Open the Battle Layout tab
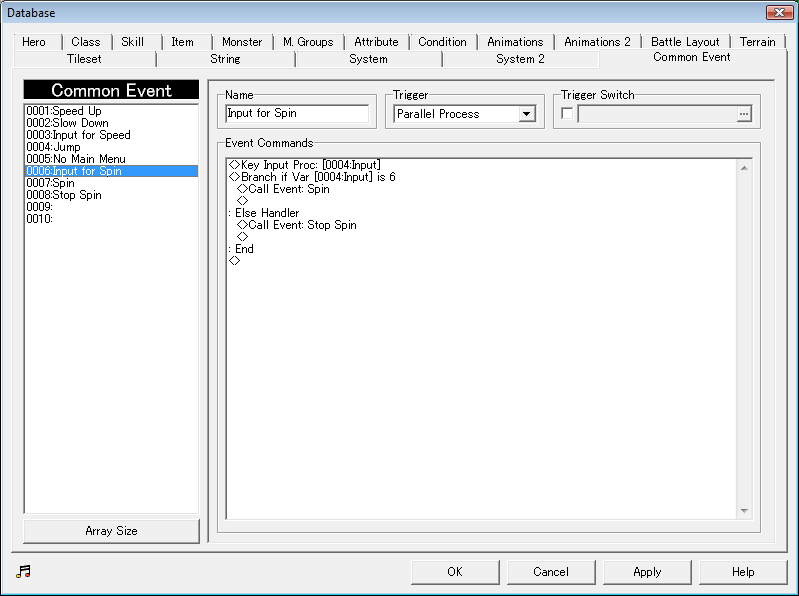The height and width of the screenshot is (596, 799). (x=685, y=42)
